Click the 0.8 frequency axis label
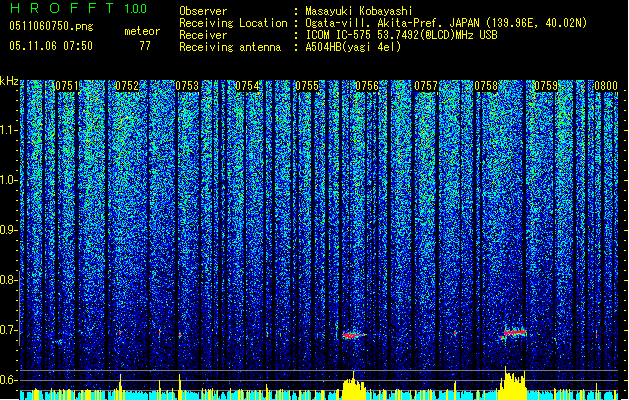 tap(7, 280)
